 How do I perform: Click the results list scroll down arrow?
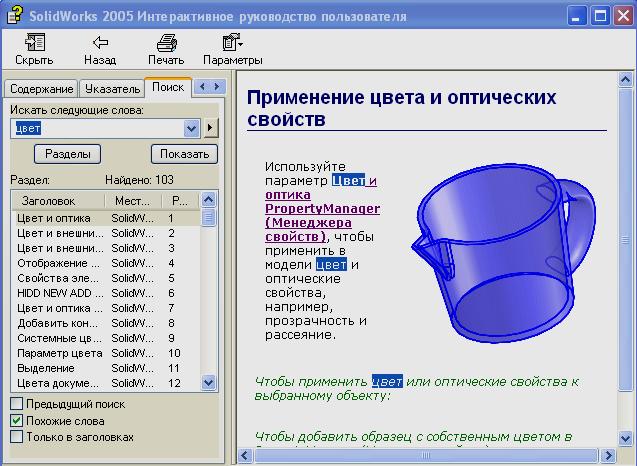pyautogui.click(x=208, y=382)
